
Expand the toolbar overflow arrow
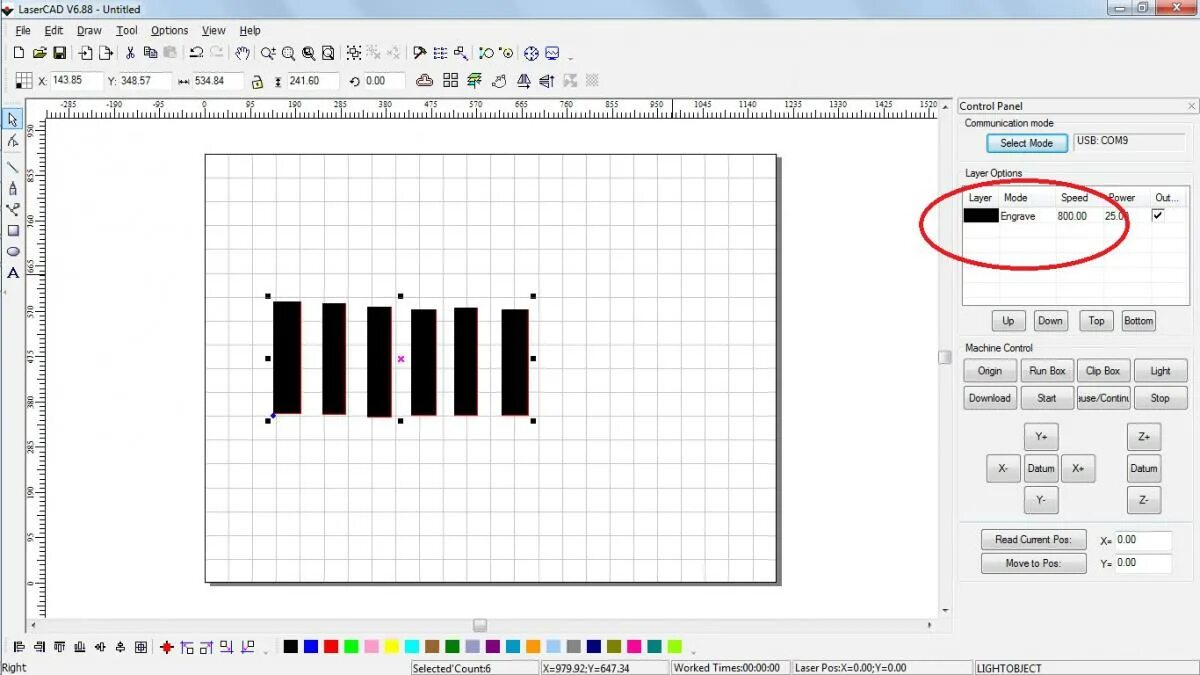coord(571,58)
